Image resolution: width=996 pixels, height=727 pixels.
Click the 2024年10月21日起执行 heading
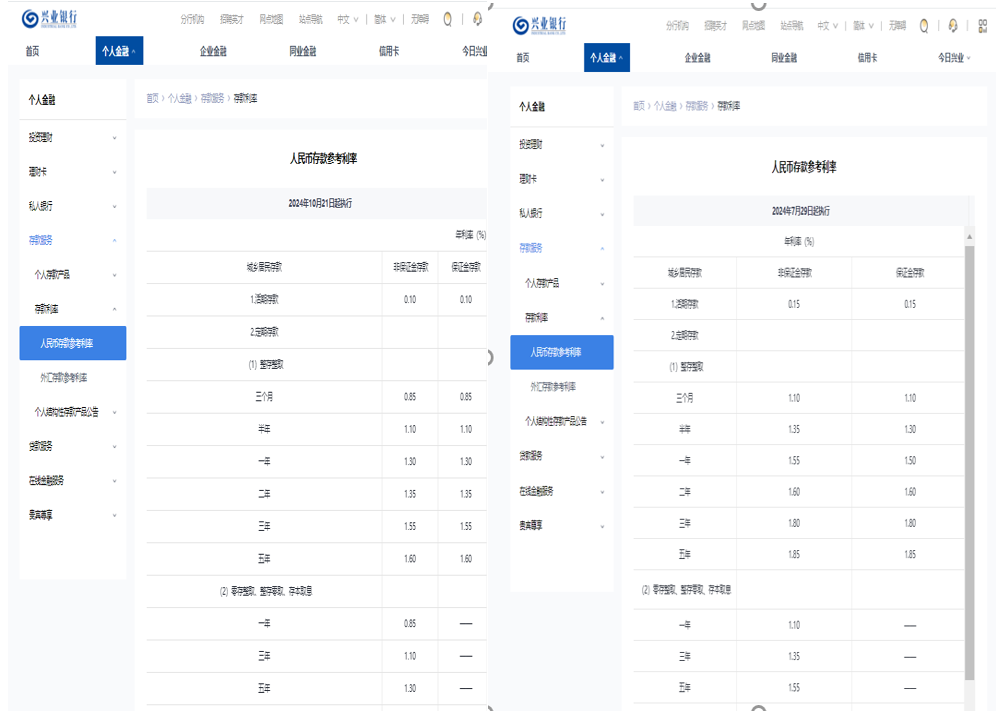click(x=320, y=204)
